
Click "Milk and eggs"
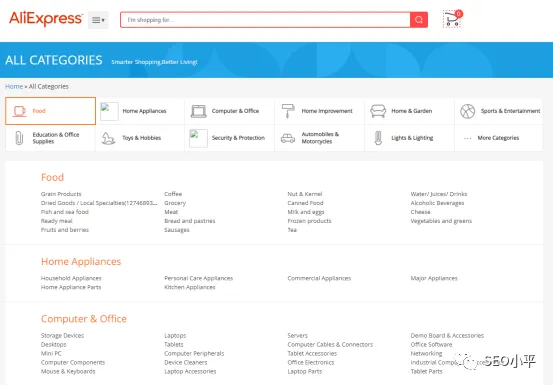[306, 212]
